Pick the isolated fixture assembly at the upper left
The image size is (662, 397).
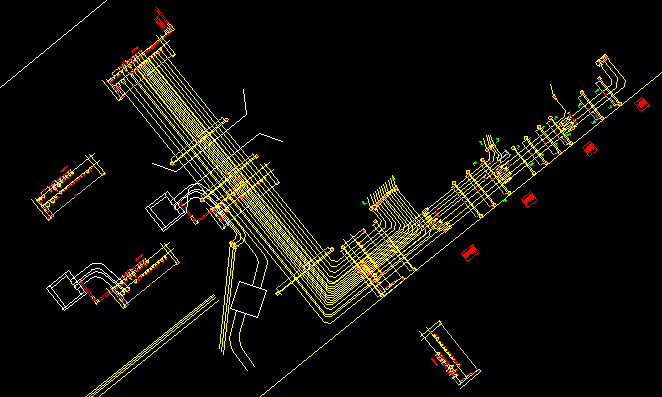(69, 187)
